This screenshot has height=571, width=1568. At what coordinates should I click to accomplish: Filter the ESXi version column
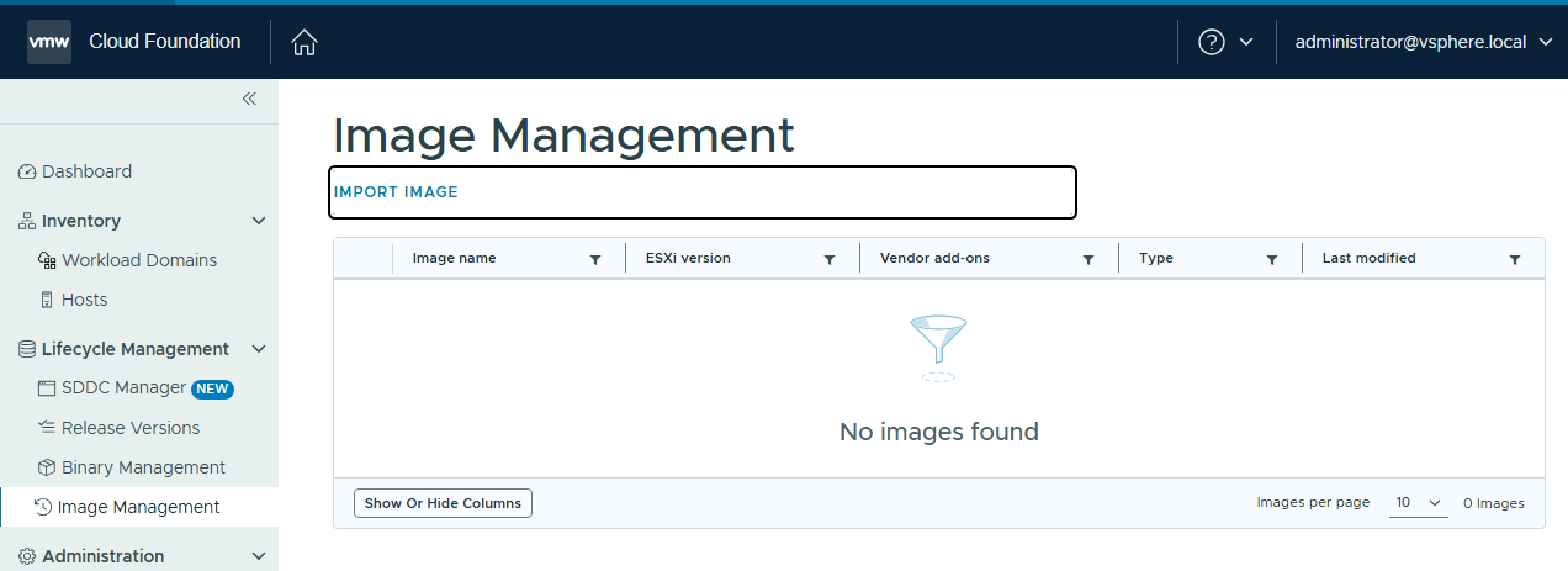coord(829,260)
